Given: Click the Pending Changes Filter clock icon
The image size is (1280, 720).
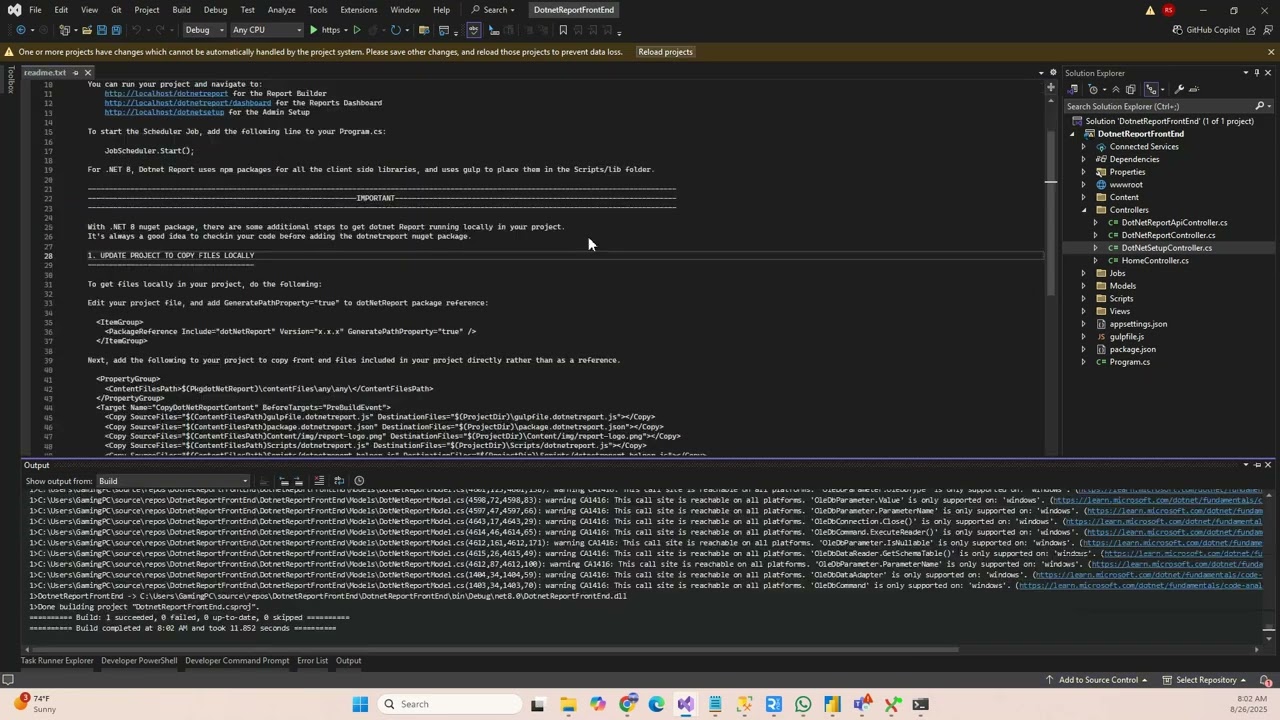Looking at the screenshot, I should (x=1093, y=89).
